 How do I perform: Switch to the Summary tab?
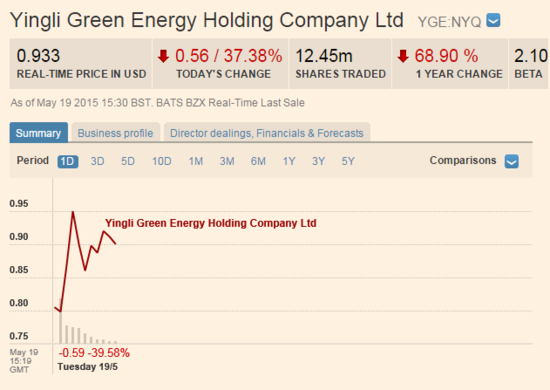click(39, 133)
